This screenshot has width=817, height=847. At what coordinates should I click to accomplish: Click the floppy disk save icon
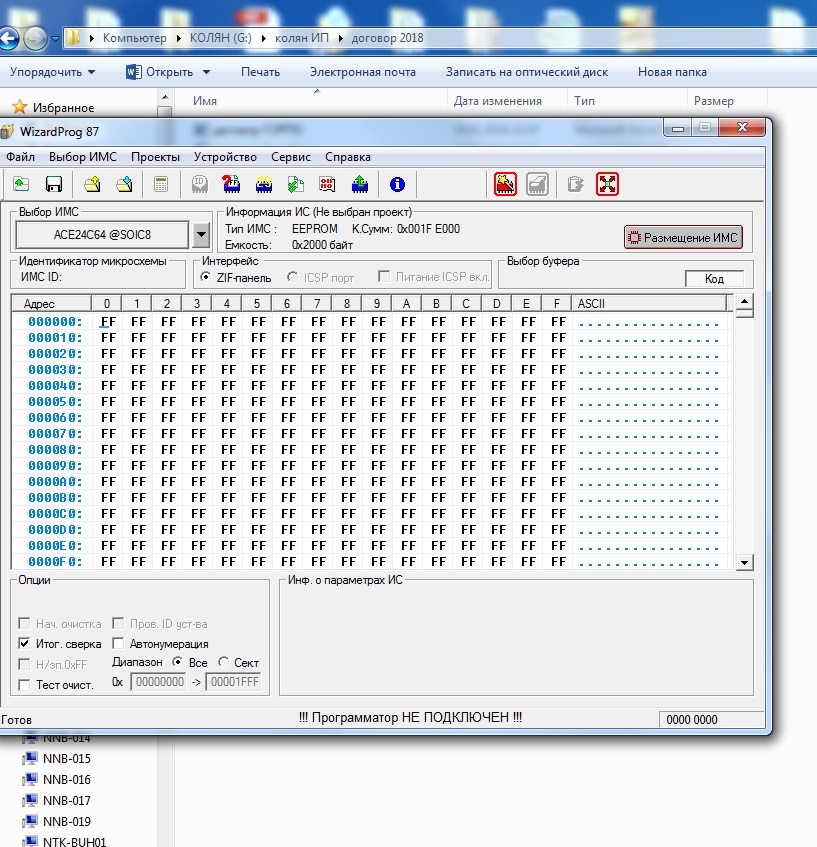click(54, 184)
